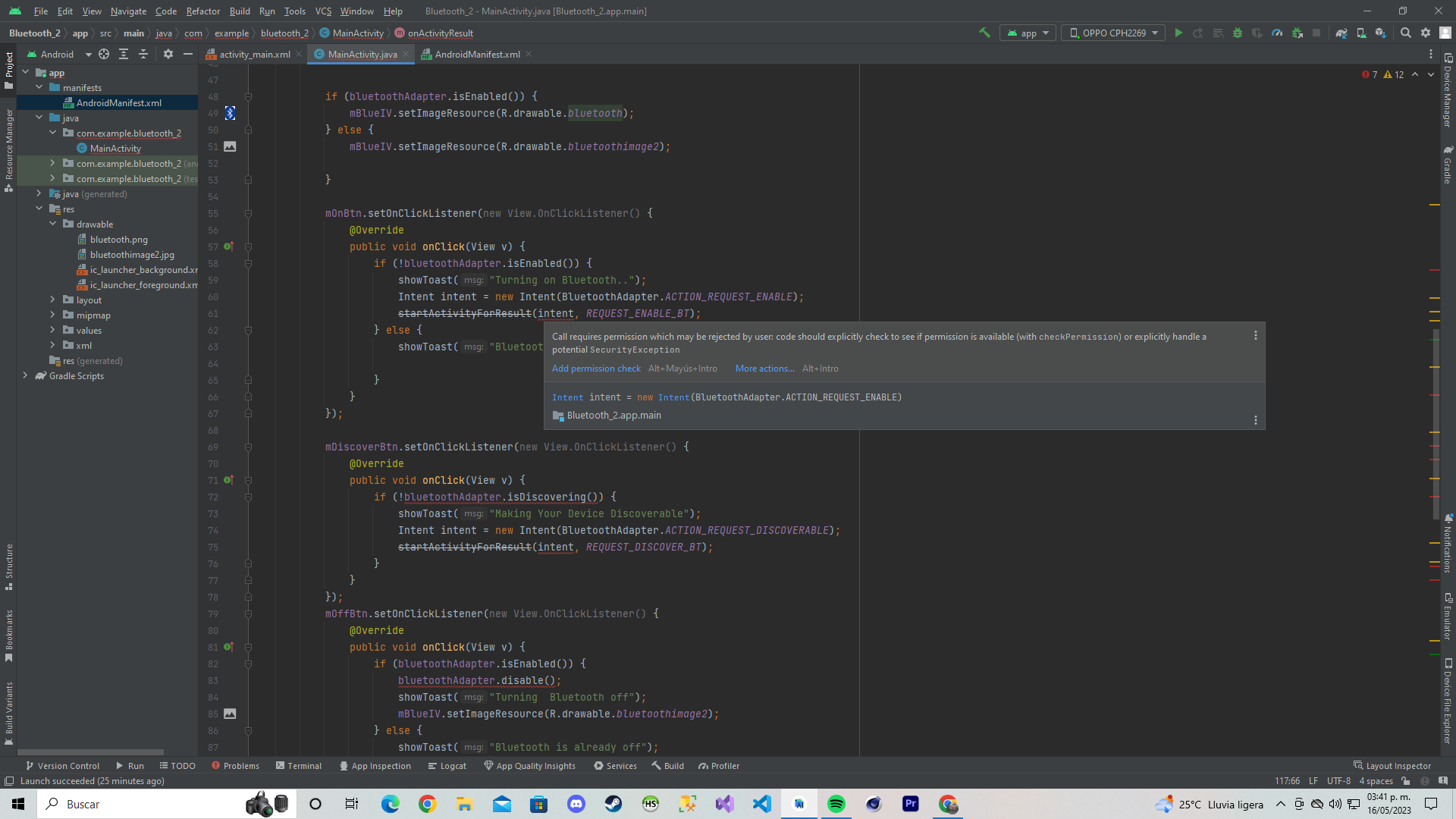
Task: Jump to previous highlighted error arrow
Action: 1415,74
